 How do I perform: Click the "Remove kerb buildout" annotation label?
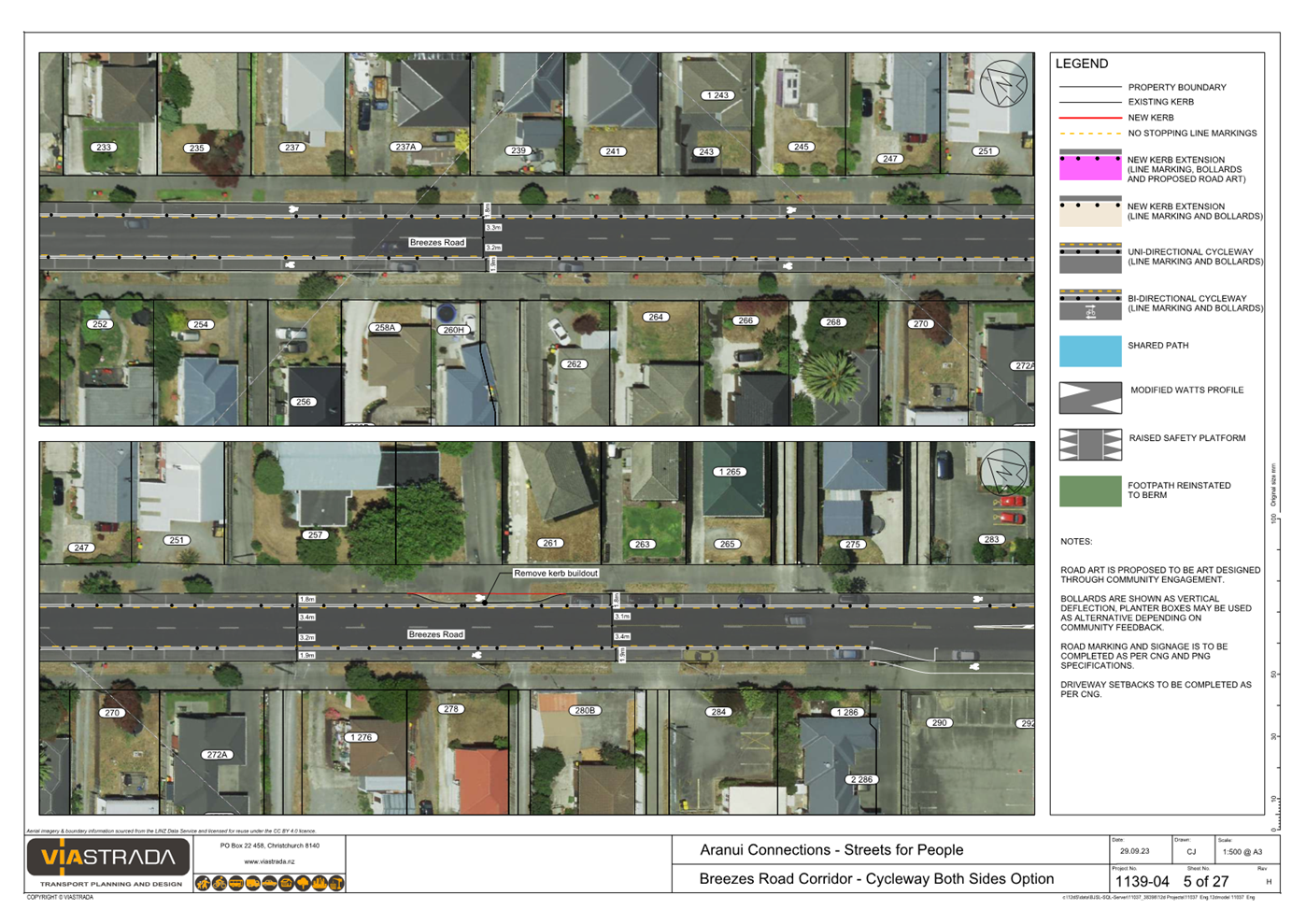556,573
